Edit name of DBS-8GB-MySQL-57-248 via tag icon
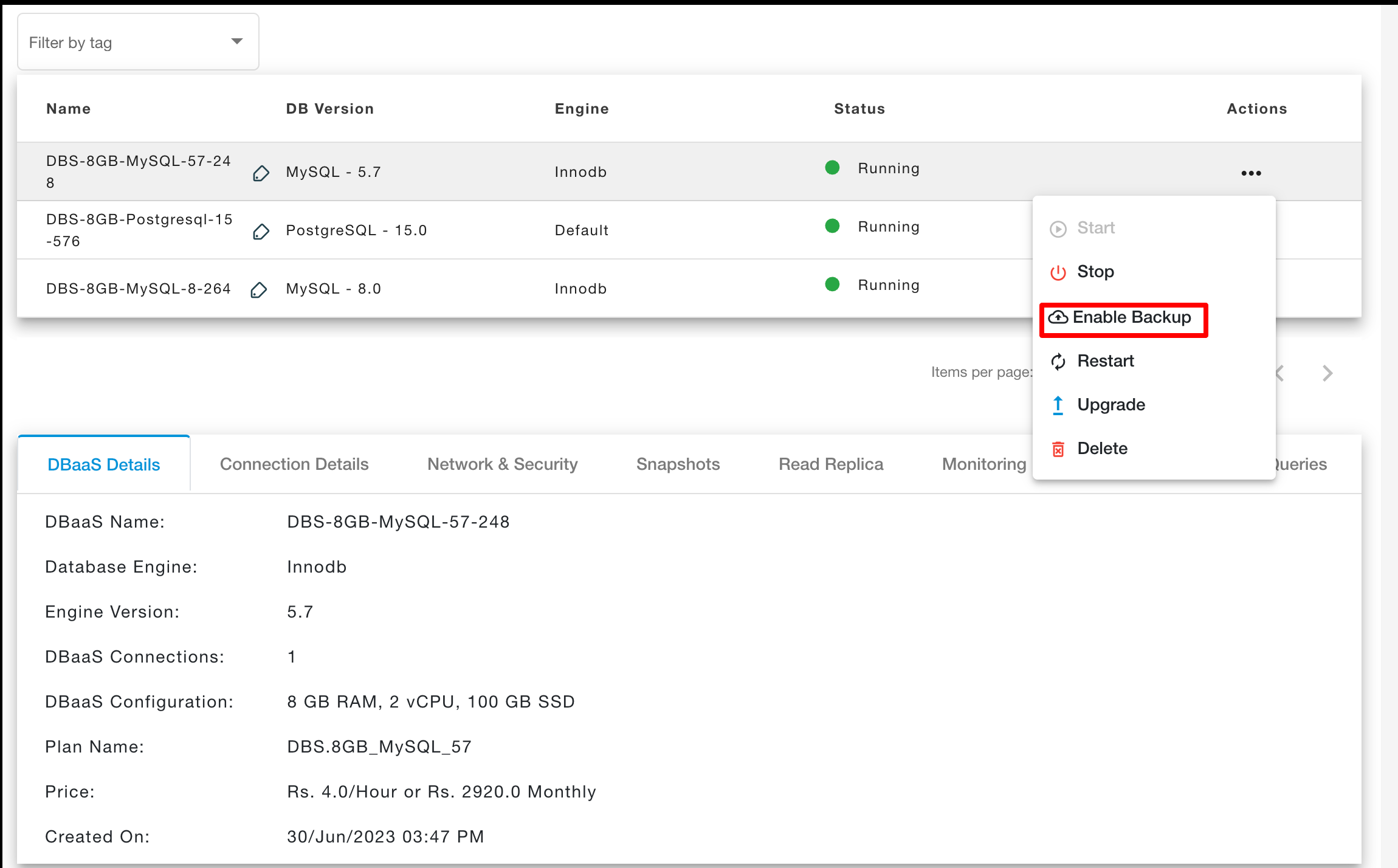Screen dimensions: 1398x868 [261, 173]
